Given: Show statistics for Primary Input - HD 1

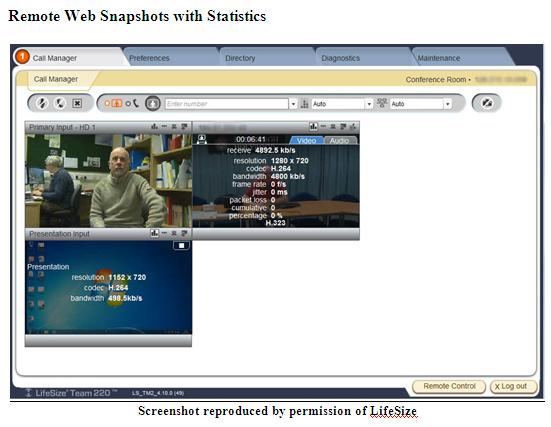Looking at the screenshot, I should [154, 127].
